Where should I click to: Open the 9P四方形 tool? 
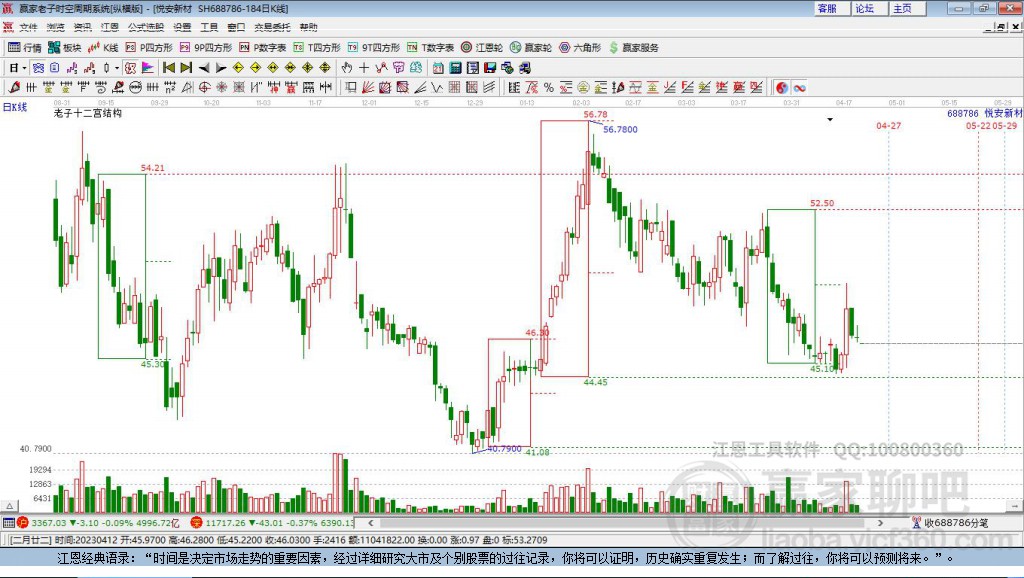(x=206, y=48)
